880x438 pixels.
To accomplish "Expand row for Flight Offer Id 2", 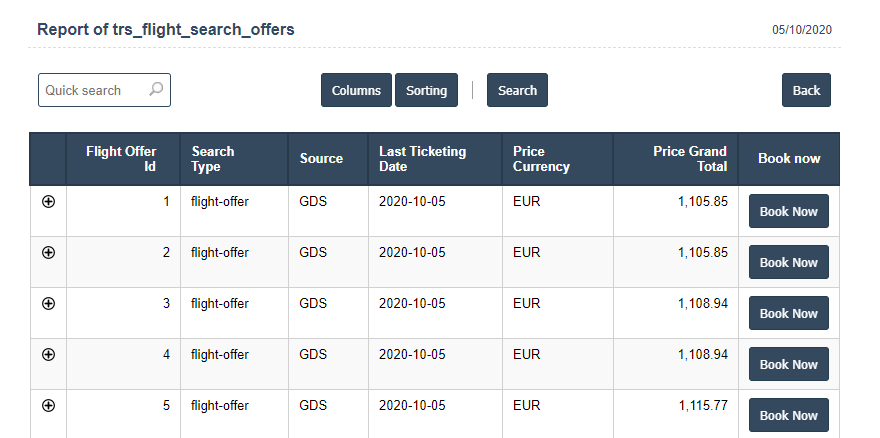I will pos(48,252).
